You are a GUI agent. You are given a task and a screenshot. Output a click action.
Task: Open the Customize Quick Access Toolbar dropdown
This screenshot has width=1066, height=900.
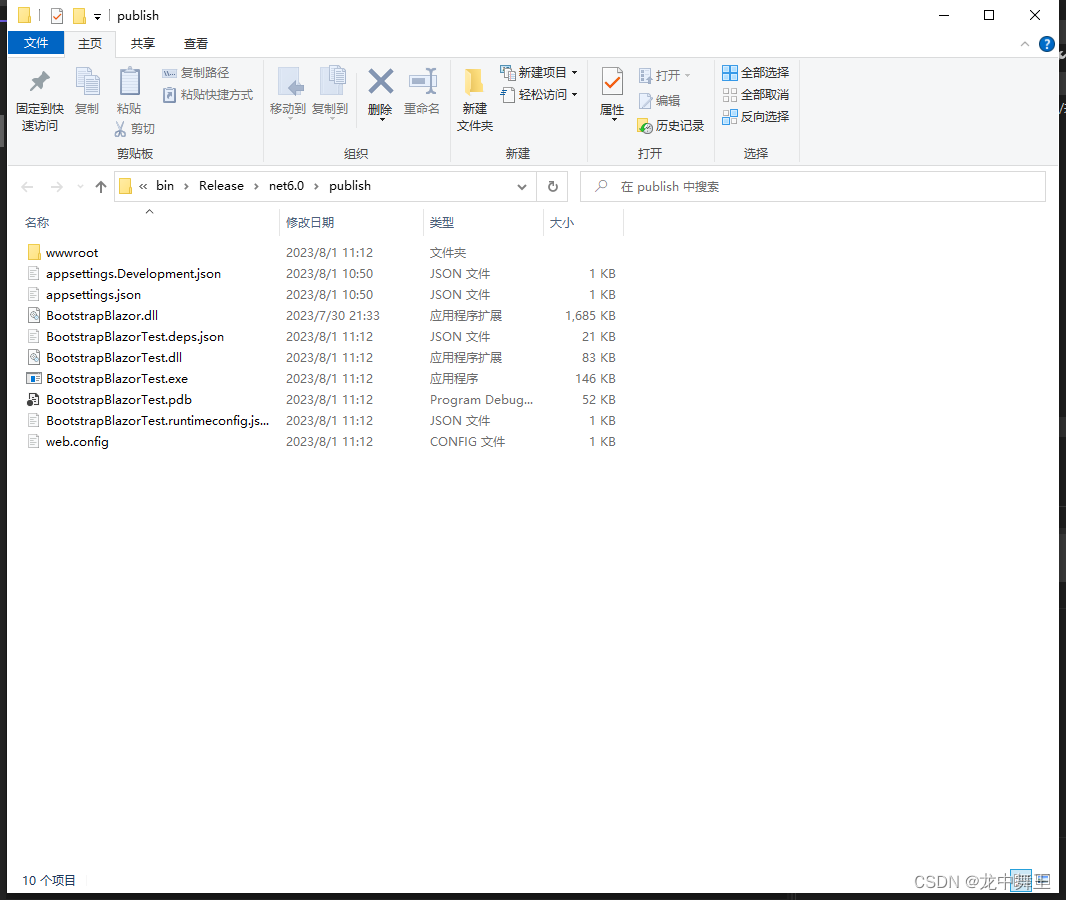tap(97, 16)
